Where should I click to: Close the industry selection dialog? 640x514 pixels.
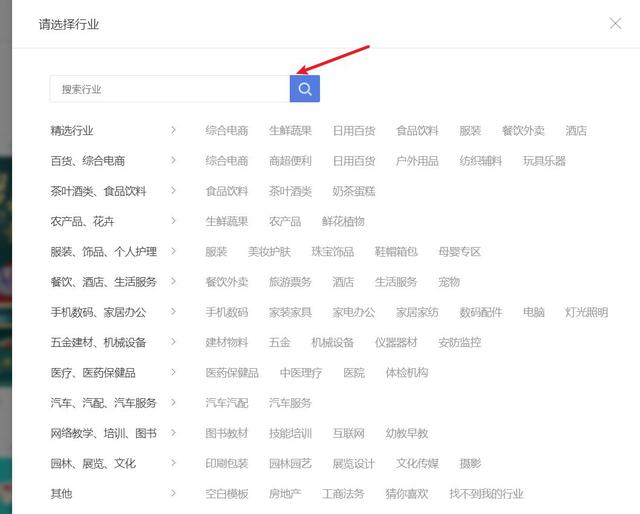(615, 23)
